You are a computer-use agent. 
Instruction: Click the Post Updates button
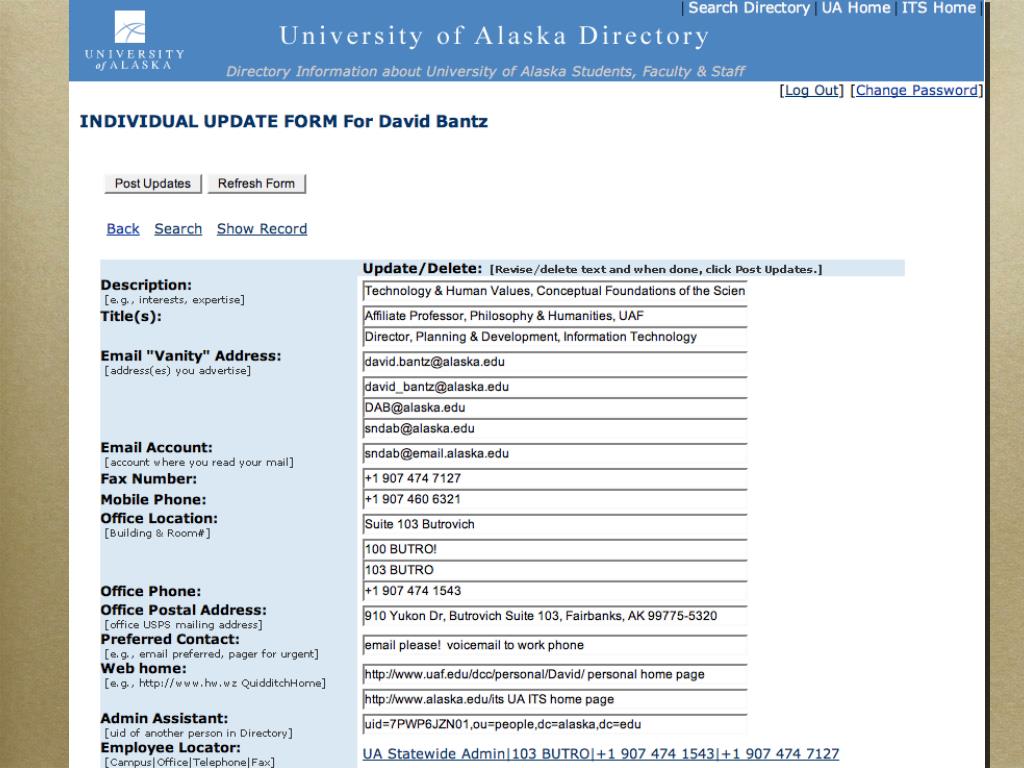pos(153,184)
